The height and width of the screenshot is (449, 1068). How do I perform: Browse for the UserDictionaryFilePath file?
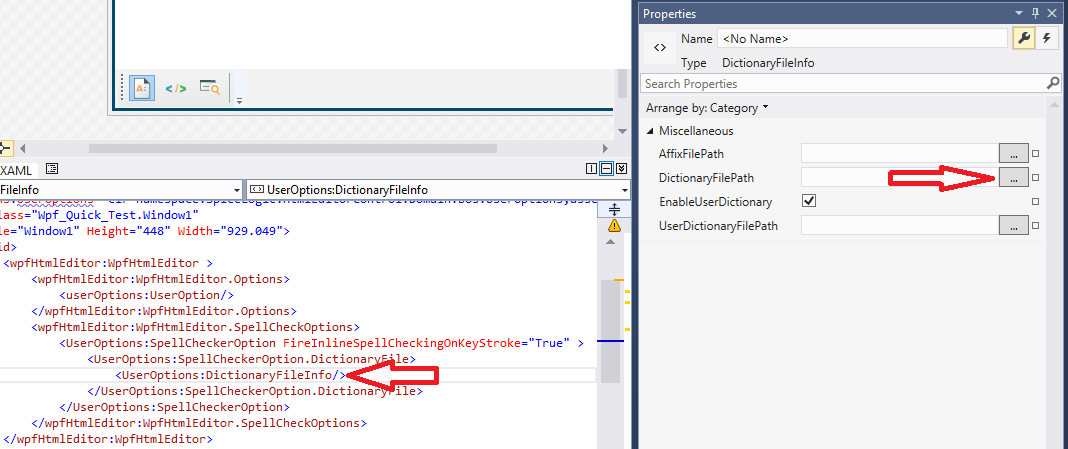point(1013,226)
